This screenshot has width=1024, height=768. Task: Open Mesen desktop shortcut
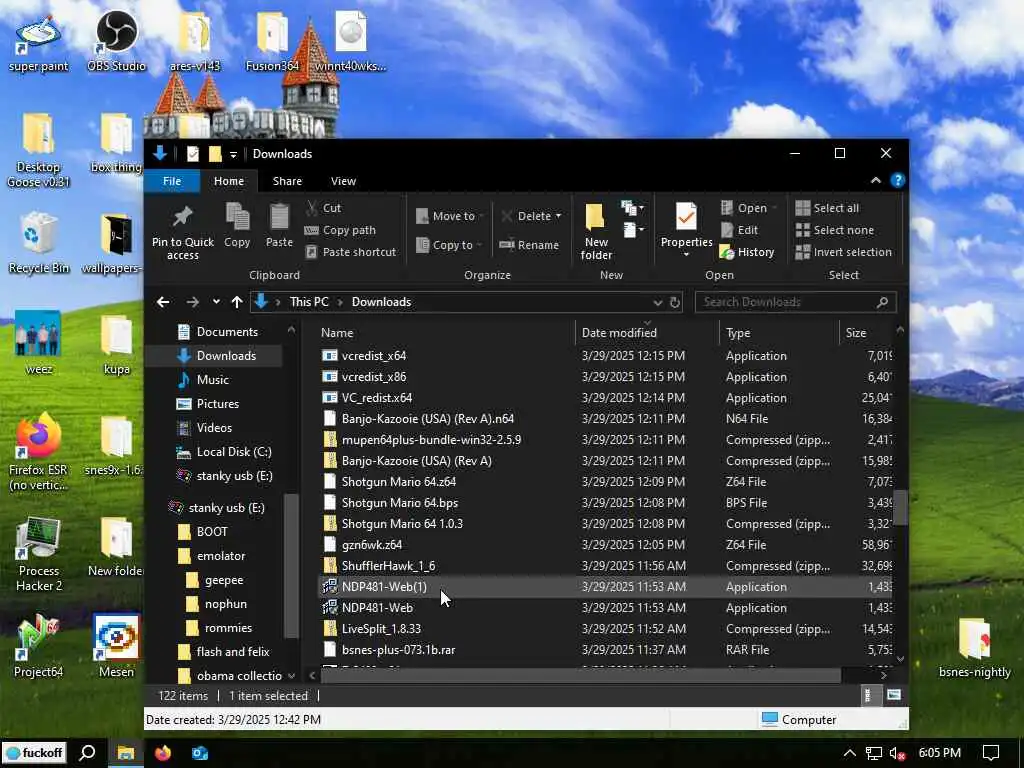[x=116, y=645]
